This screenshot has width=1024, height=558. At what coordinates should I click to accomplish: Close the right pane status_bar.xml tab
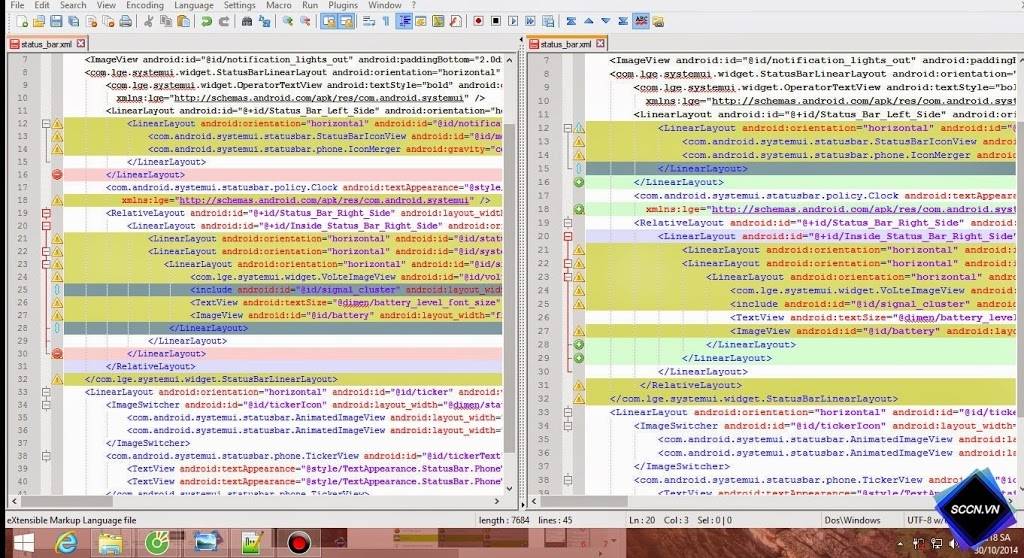tap(600, 44)
